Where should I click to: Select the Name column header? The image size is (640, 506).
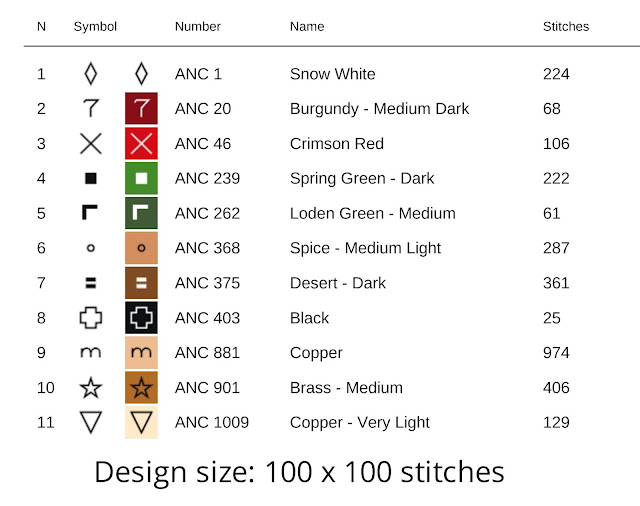click(307, 27)
